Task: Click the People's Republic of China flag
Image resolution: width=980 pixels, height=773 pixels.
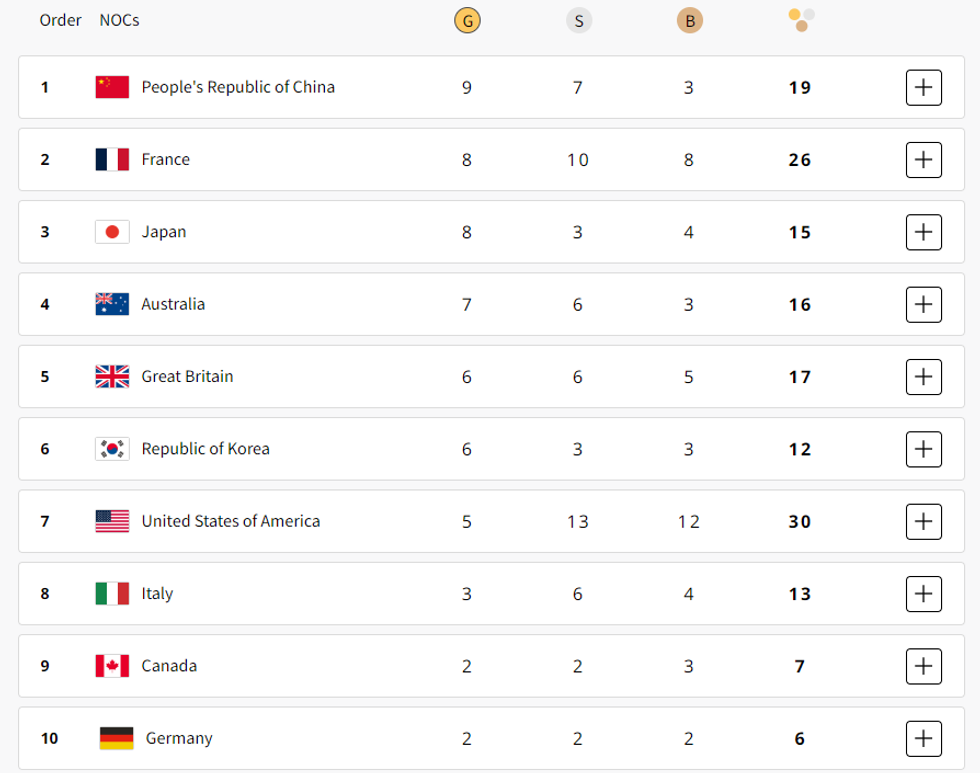Action: pos(112,87)
